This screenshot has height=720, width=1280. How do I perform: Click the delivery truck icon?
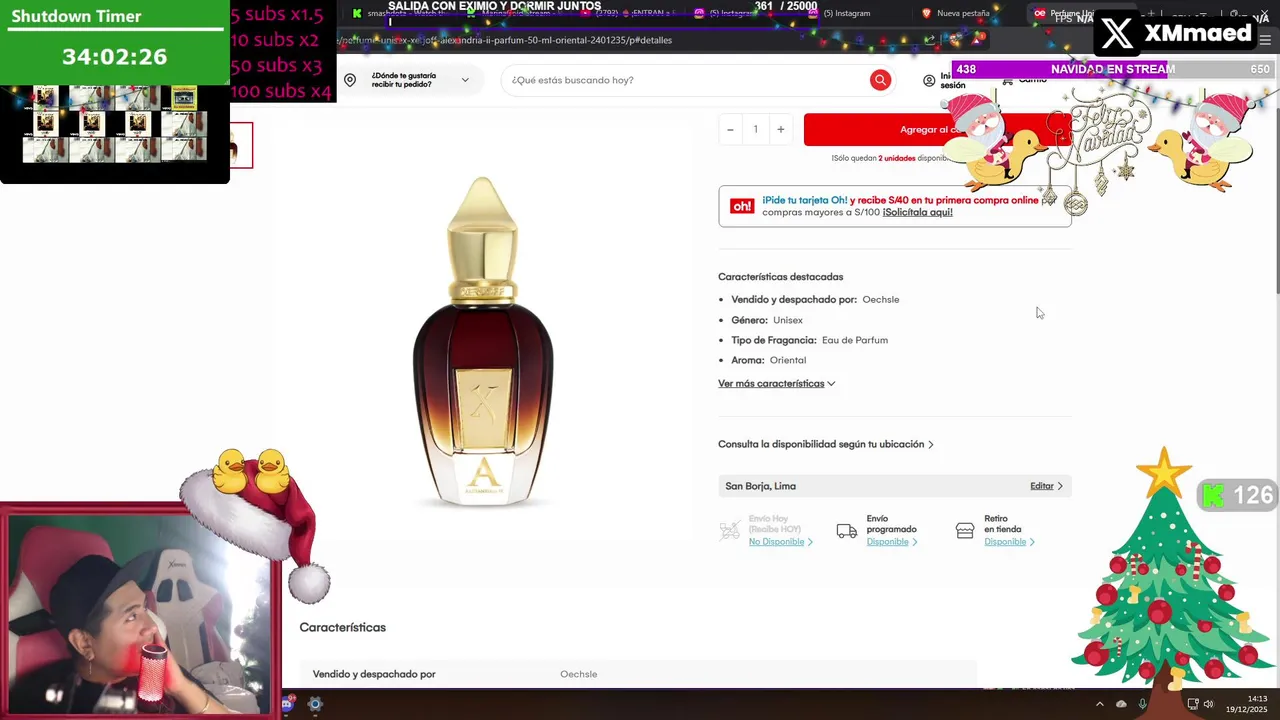847,531
